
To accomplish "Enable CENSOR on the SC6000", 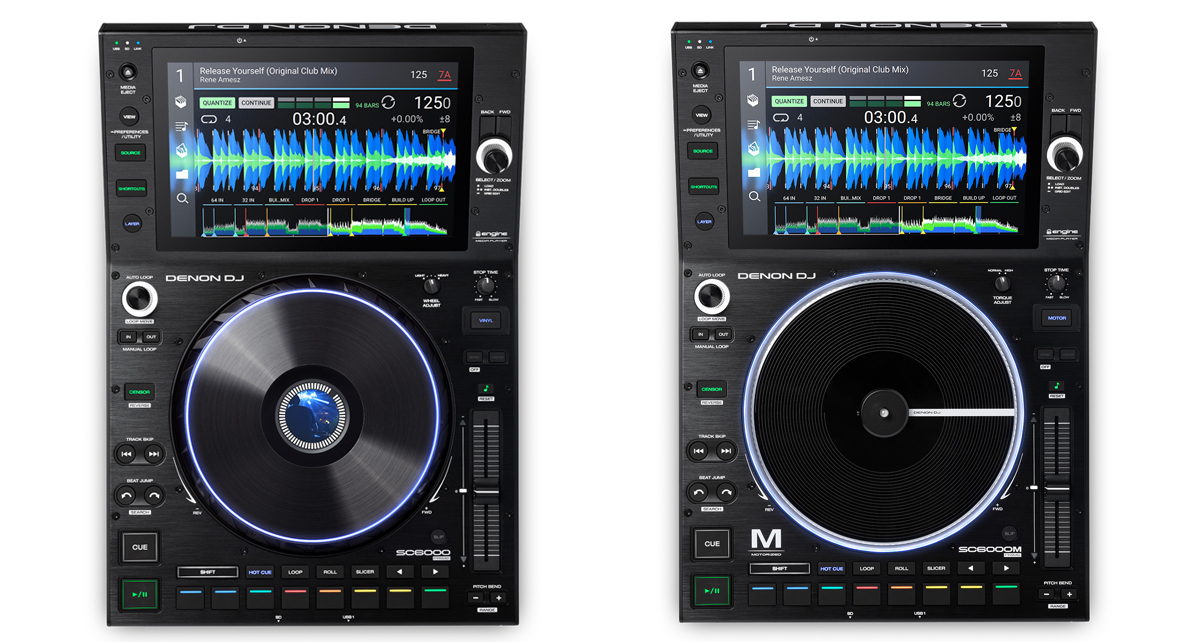I will click(139, 392).
